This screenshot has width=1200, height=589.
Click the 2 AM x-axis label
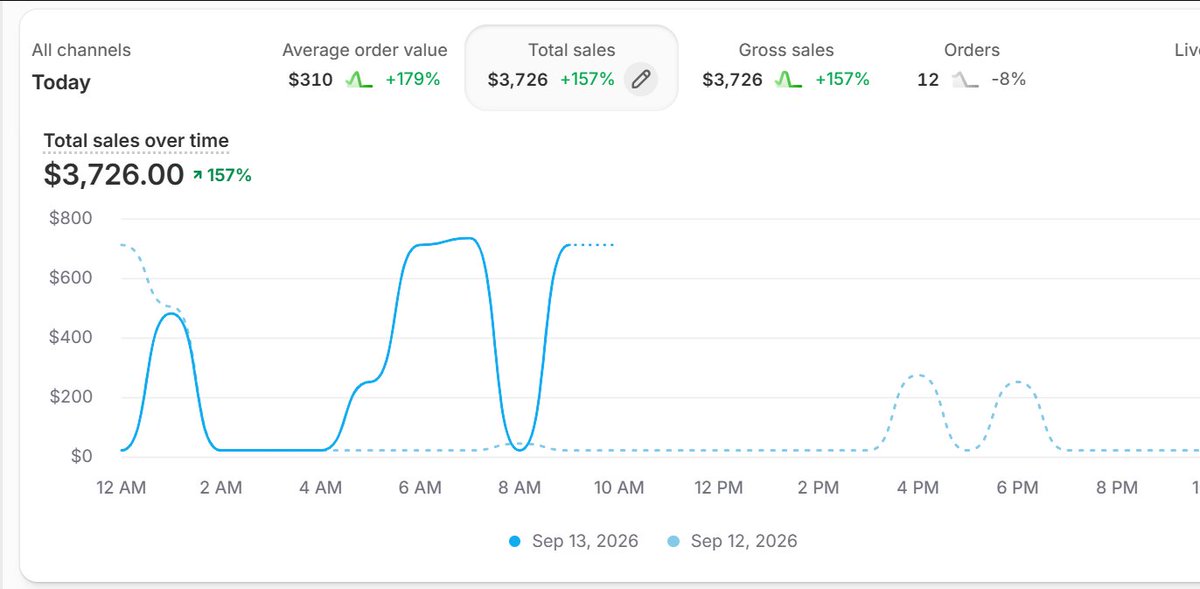(220, 488)
